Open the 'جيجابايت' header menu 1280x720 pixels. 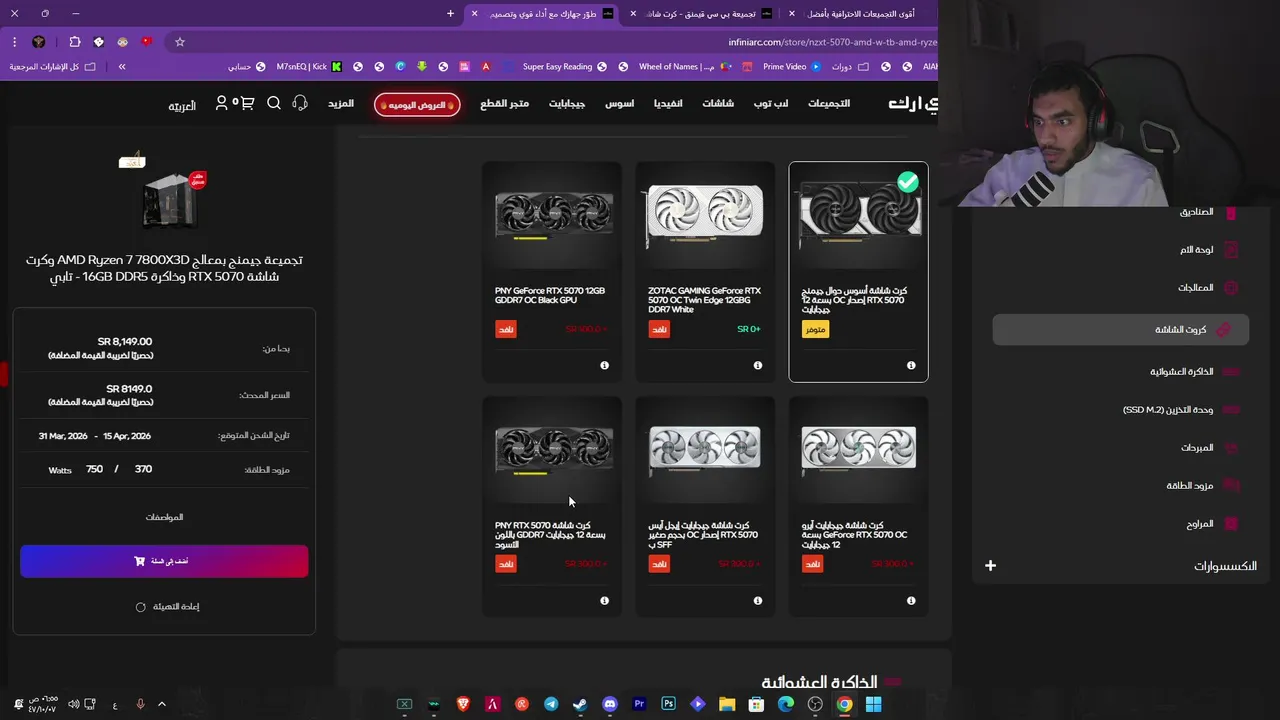click(x=567, y=103)
